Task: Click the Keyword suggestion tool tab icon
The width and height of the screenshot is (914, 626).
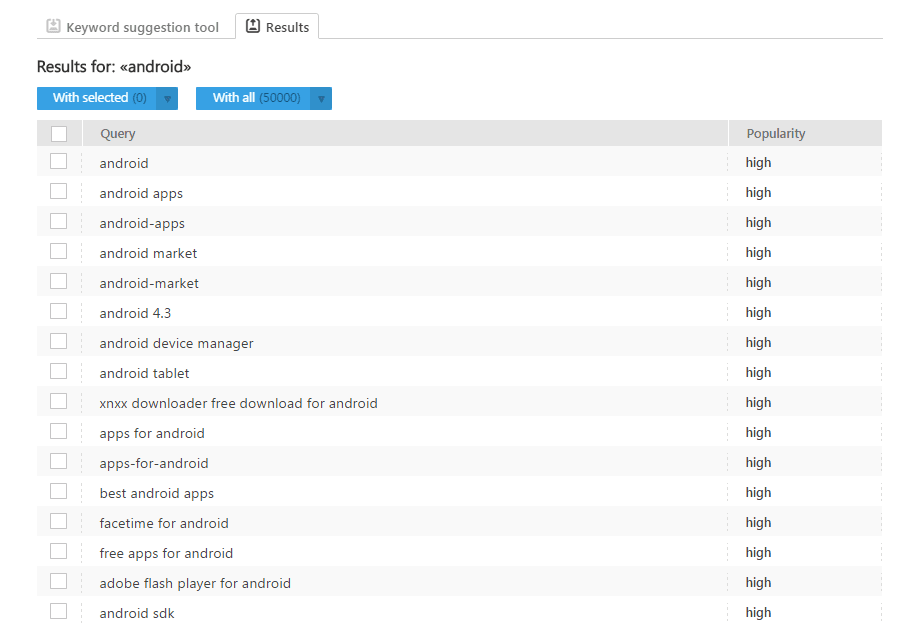Action: click(x=53, y=26)
